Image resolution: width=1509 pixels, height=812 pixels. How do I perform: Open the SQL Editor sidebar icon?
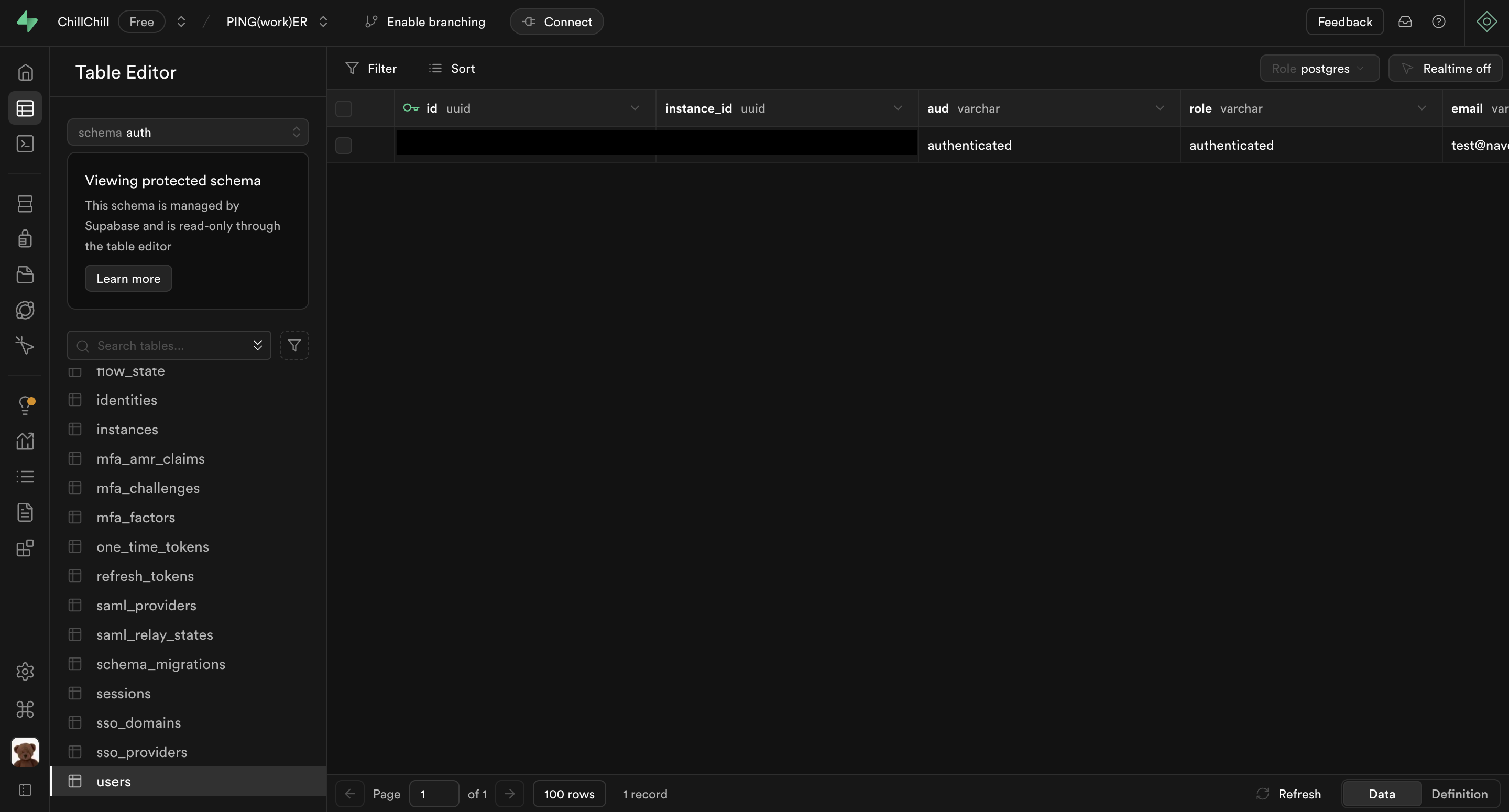pyautogui.click(x=25, y=144)
